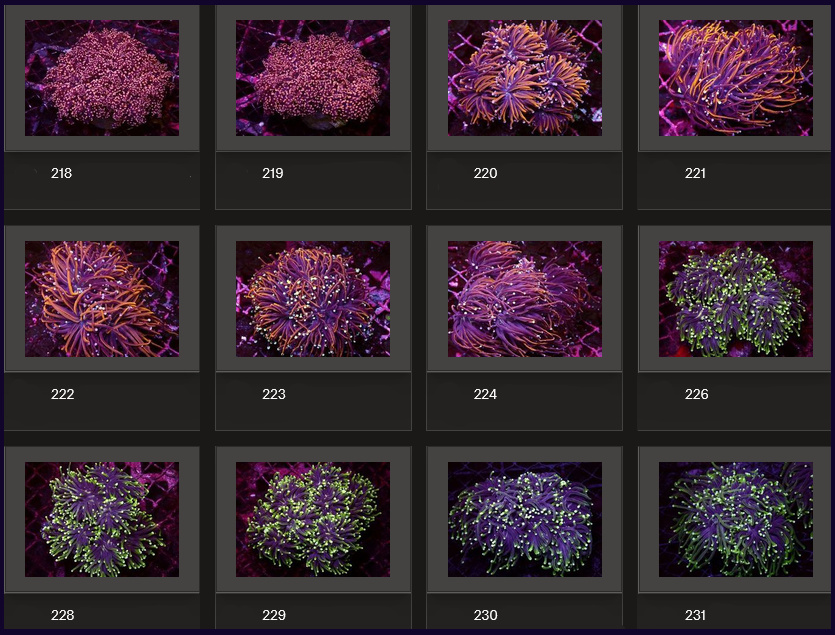Screen dimensions: 835x635
Task: Open coral thumbnail 218
Action: coord(102,78)
